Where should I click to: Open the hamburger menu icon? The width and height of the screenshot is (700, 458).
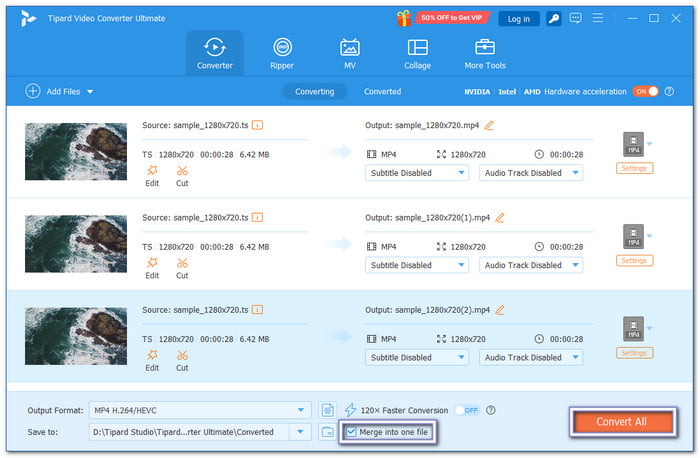point(597,18)
